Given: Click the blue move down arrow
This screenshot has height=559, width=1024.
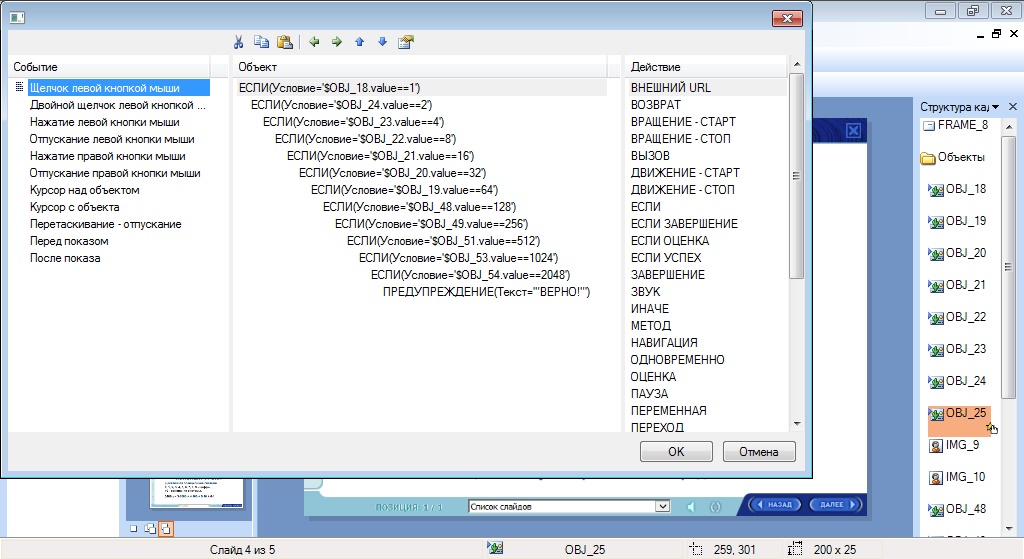Looking at the screenshot, I should click(383, 42).
